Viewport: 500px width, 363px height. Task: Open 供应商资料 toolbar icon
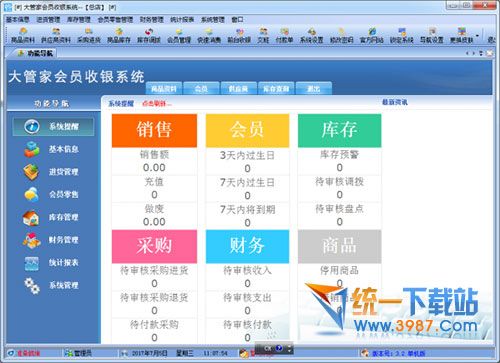coord(56,35)
